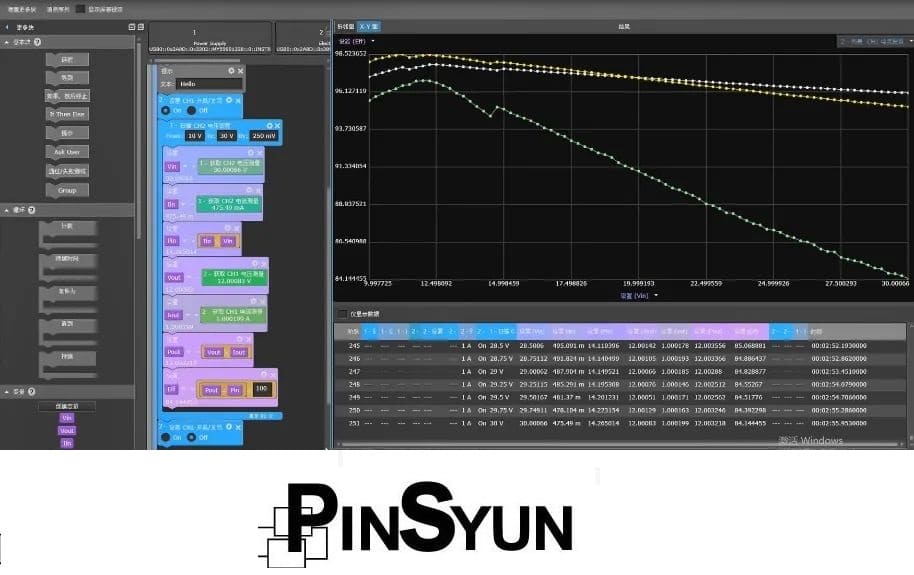
Task: Open the X-axis (Vin) variable dropdown
Action: coord(656,296)
